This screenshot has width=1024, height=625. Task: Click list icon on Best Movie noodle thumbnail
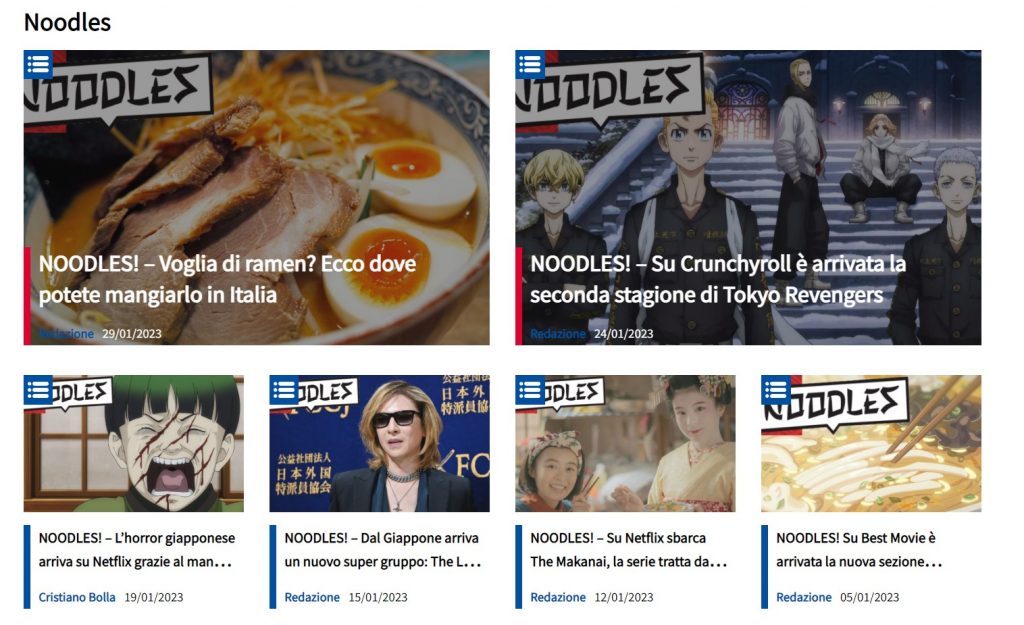click(776, 390)
